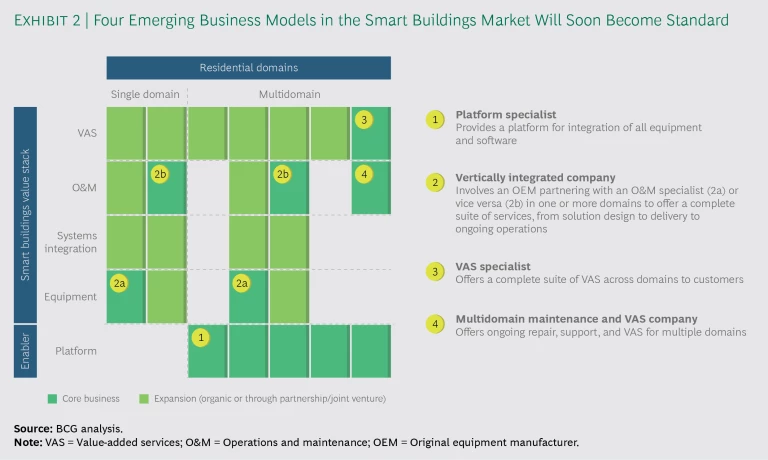The image size is (768, 460).
Task: Select the circle 1 marker in the Platform row
Action: pyautogui.click(x=201, y=338)
